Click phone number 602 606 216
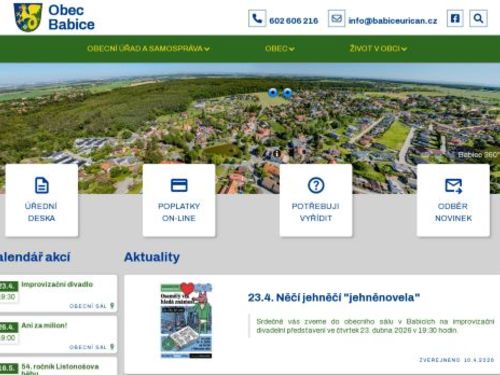The image size is (500, 375). 294,21
